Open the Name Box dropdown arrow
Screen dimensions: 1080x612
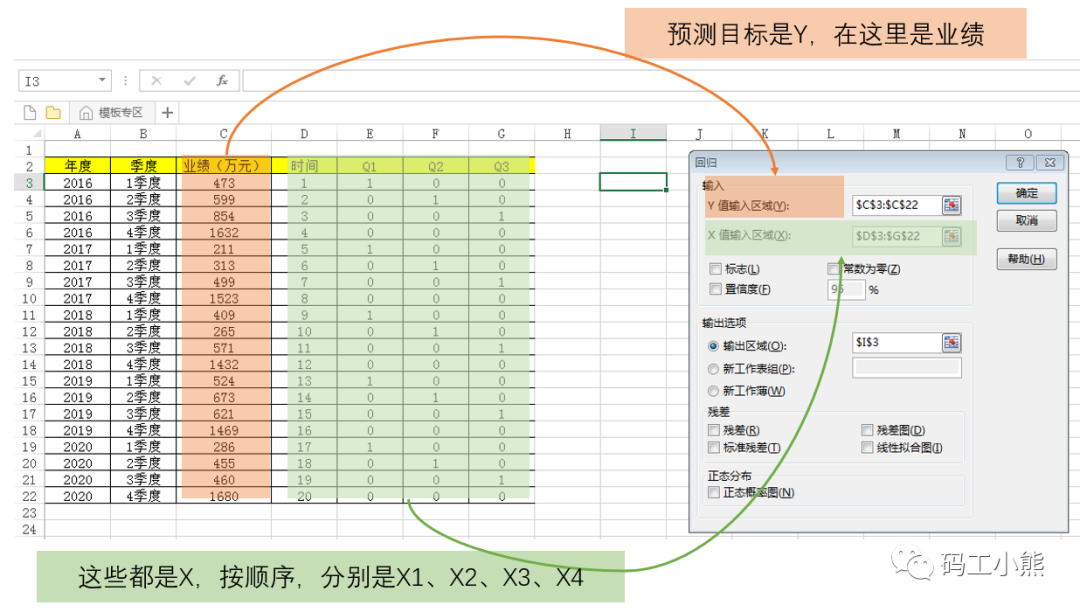point(102,80)
